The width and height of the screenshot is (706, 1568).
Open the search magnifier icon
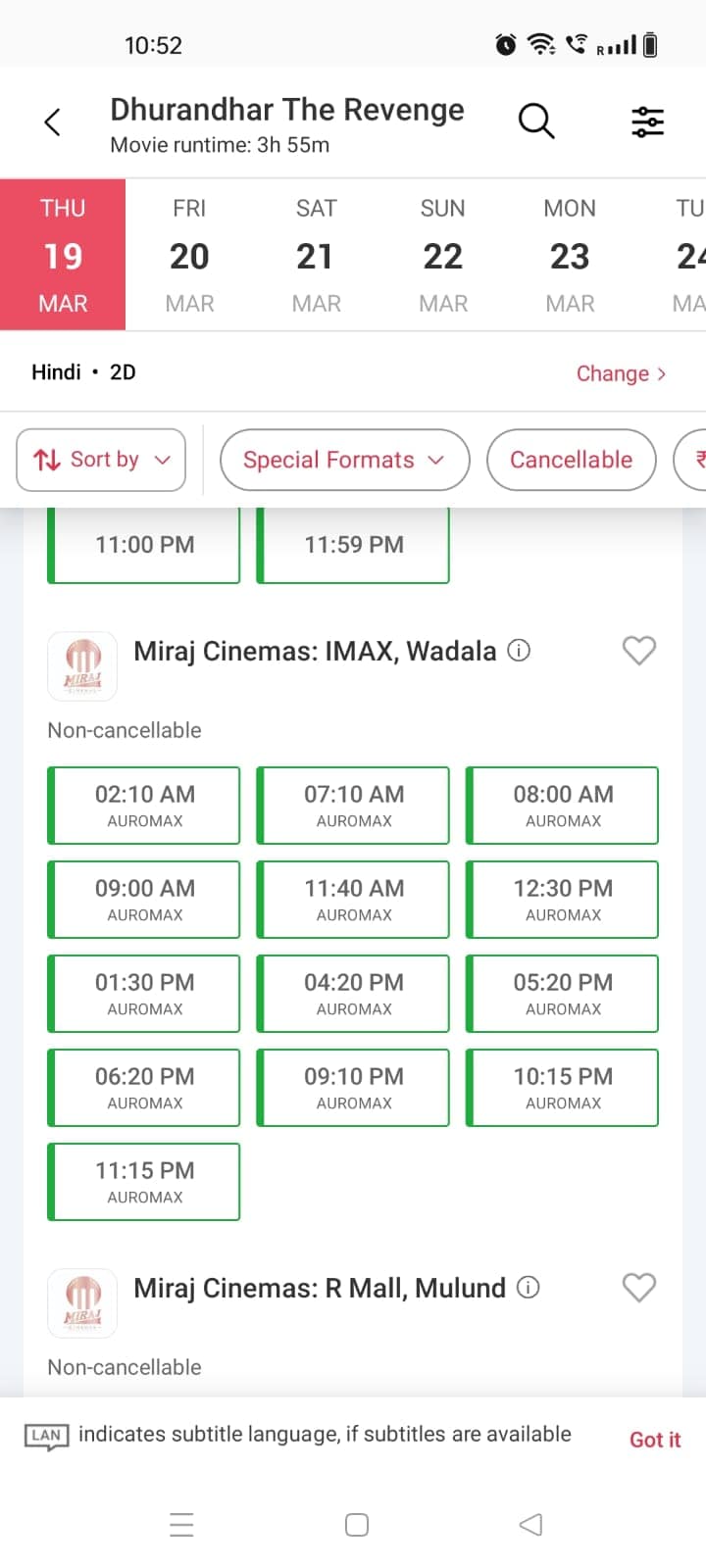(x=536, y=122)
